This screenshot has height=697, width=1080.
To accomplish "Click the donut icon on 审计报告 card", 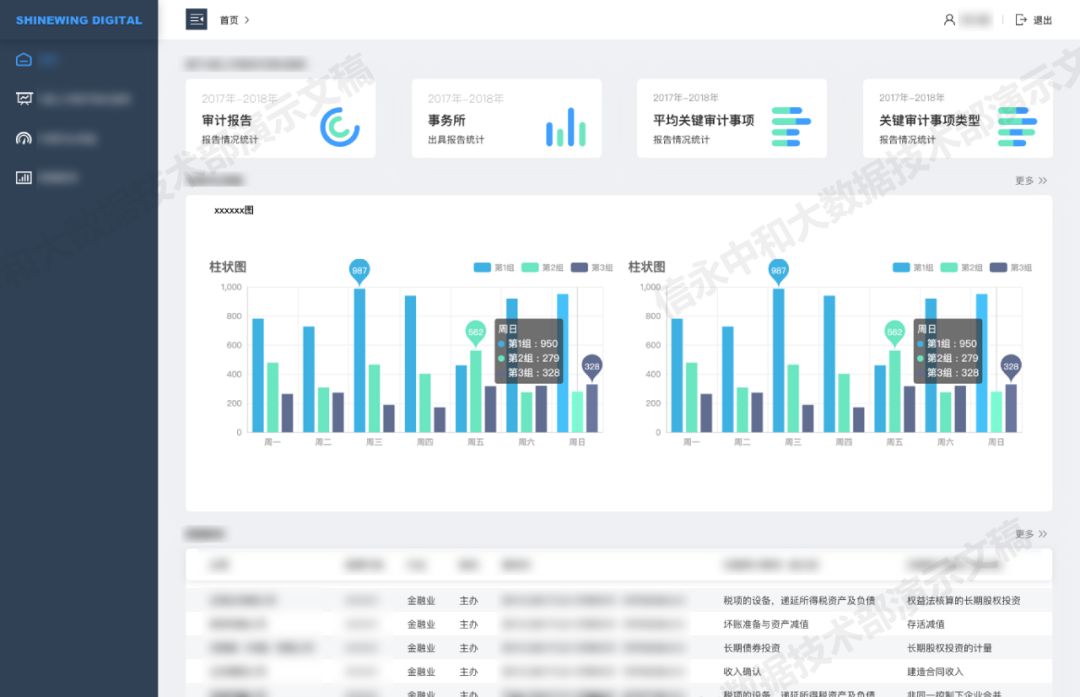I will 340,127.
